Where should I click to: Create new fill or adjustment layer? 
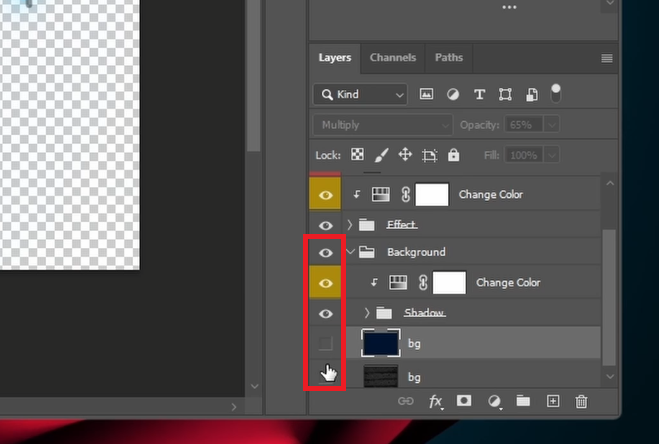[494, 402]
